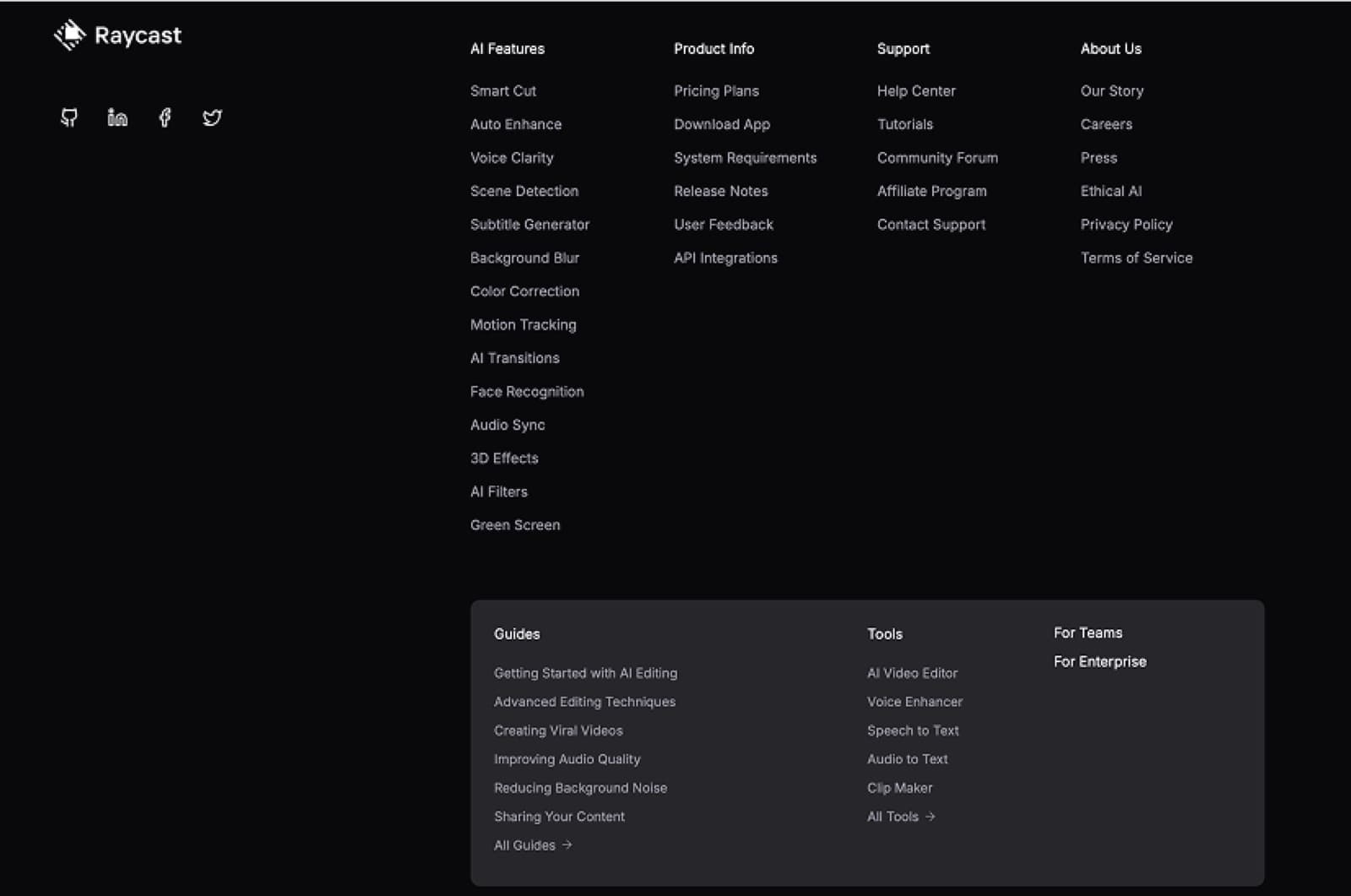Click the AI Features heading
This screenshot has width=1351, height=896.
point(507,49)
